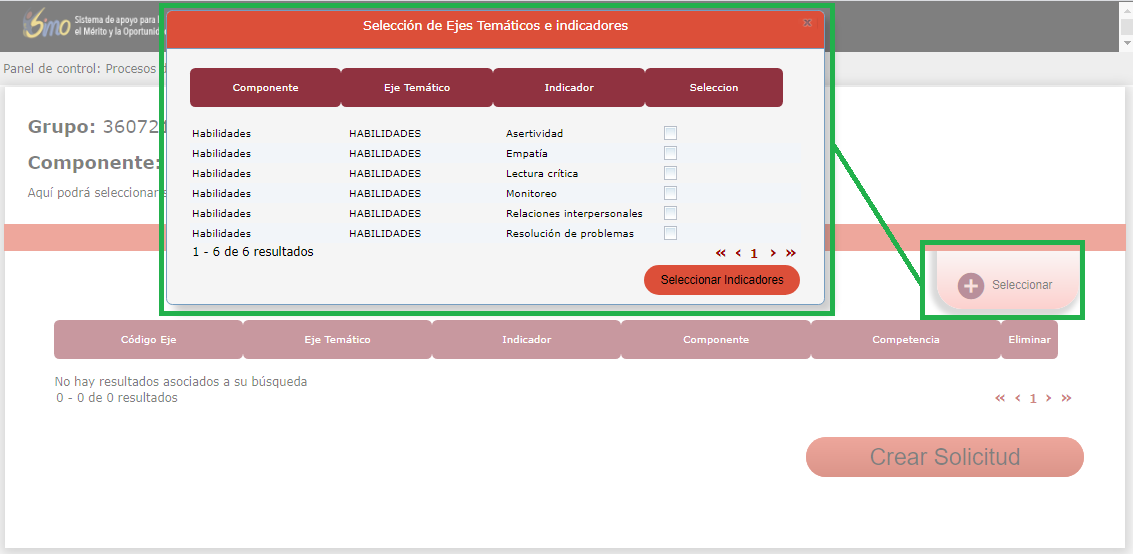Click the plus icon beside Seleccionar
1134x554 pixels.
pyautogui.click(x=970, y=285)
